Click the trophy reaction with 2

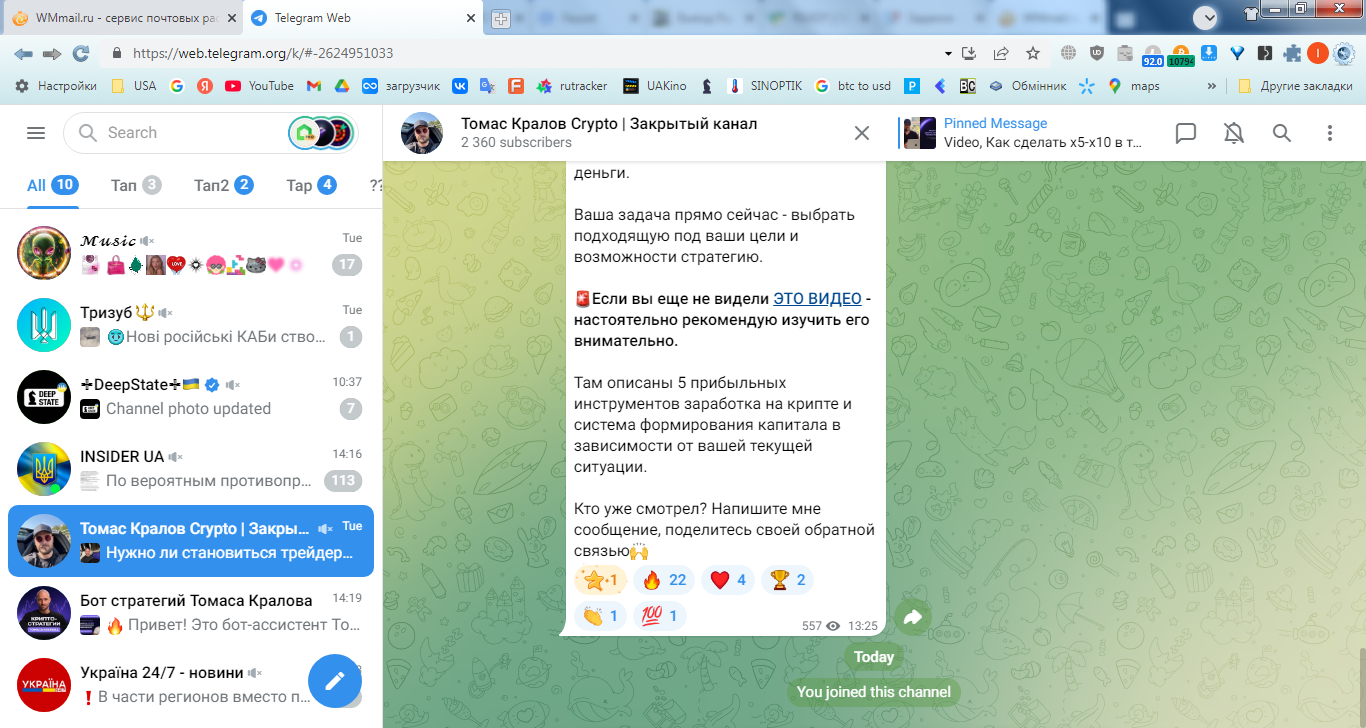click(787, 580)
